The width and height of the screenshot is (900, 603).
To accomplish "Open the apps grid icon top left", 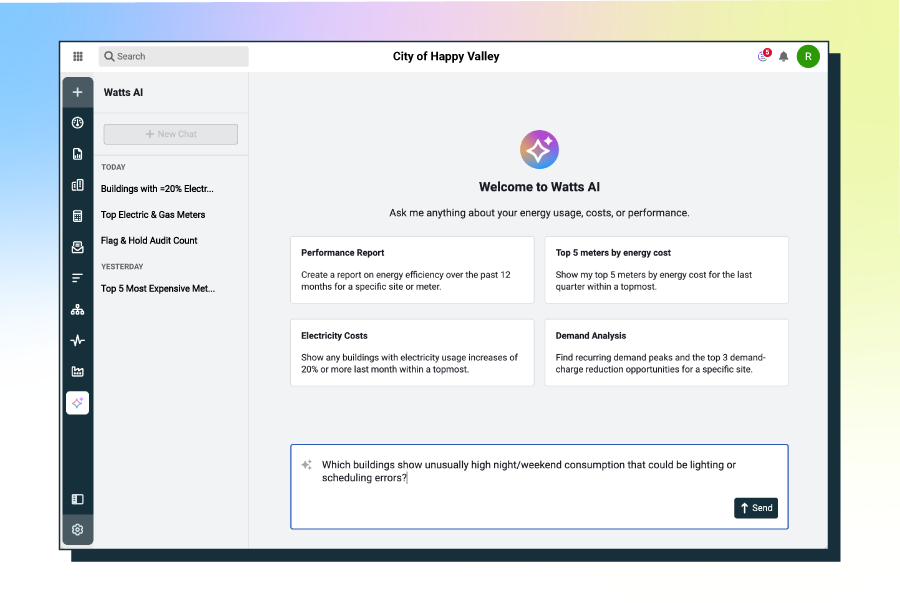I will 77,56.
